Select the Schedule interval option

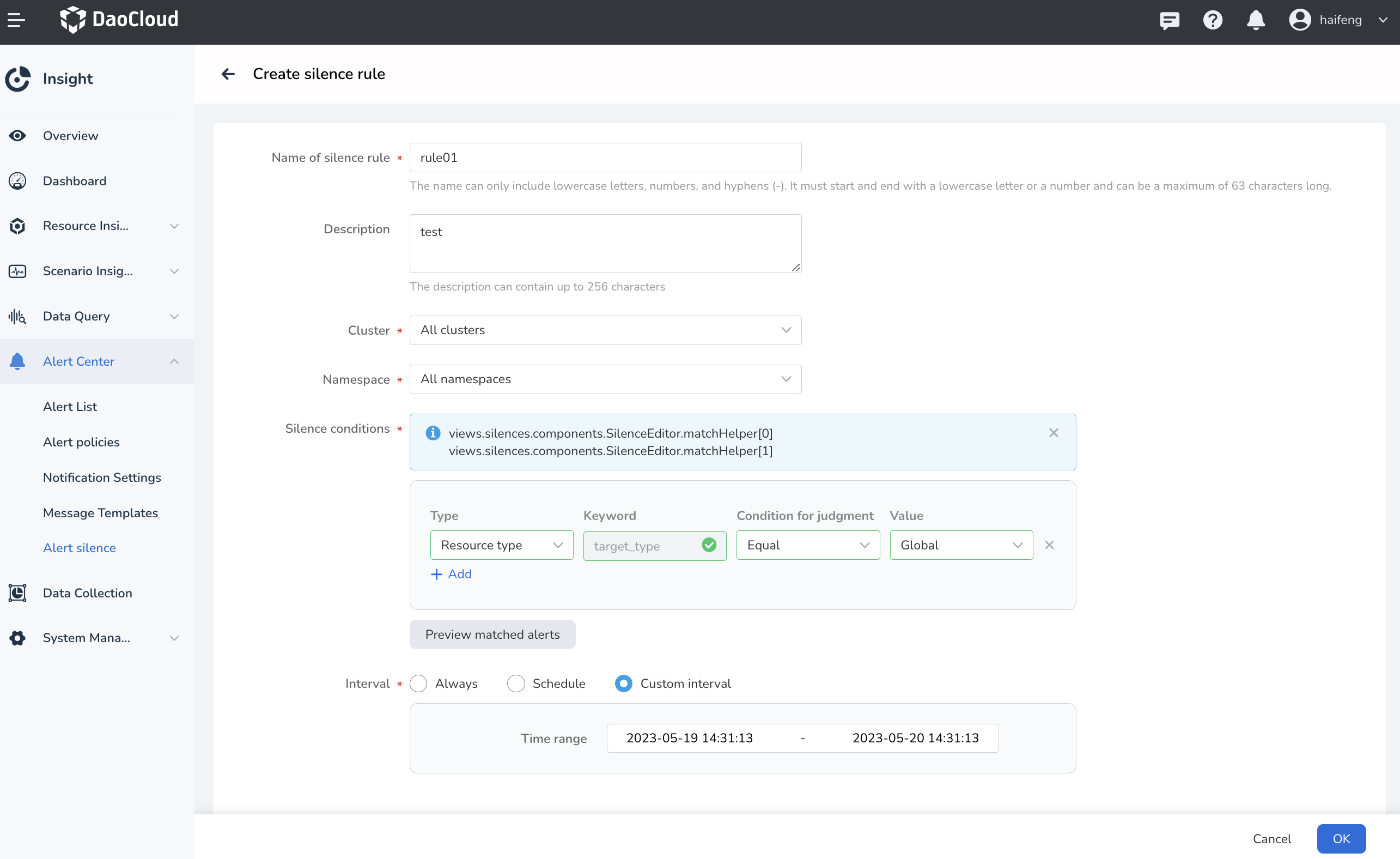tap(516, 683)
